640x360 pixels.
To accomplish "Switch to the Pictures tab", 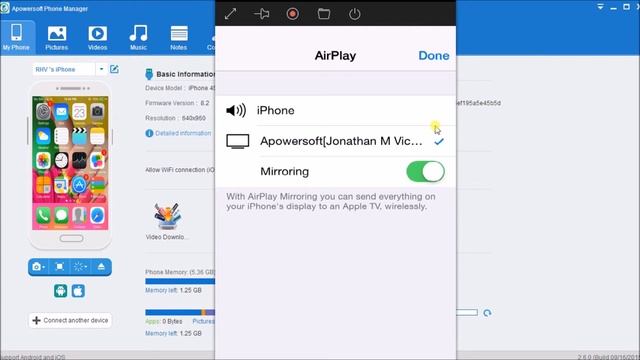I will 56,38.
